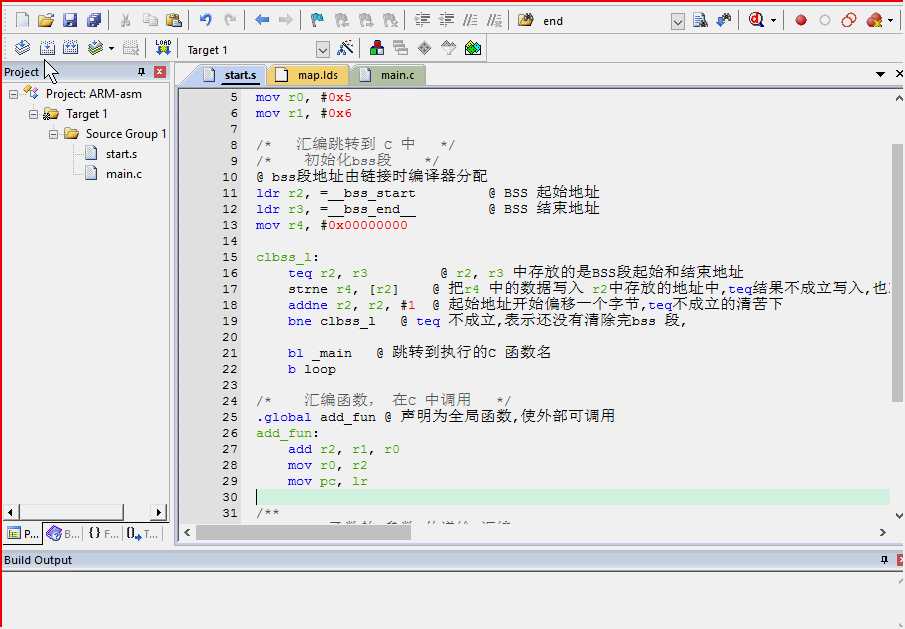This screenshot has height=629, width=905.
Task: Rebuild all target files icon
Action: pyautogui.click(x=70, y=48)
